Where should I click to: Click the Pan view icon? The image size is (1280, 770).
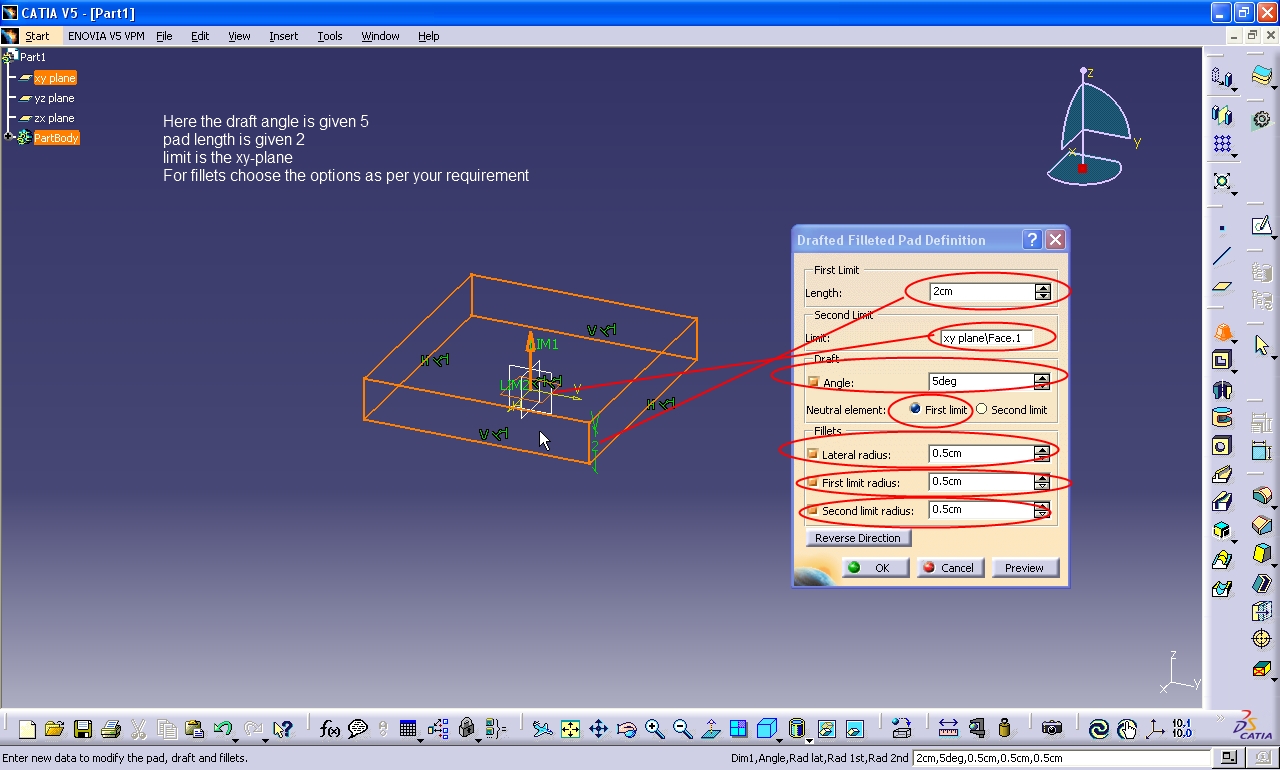[598, 729]
